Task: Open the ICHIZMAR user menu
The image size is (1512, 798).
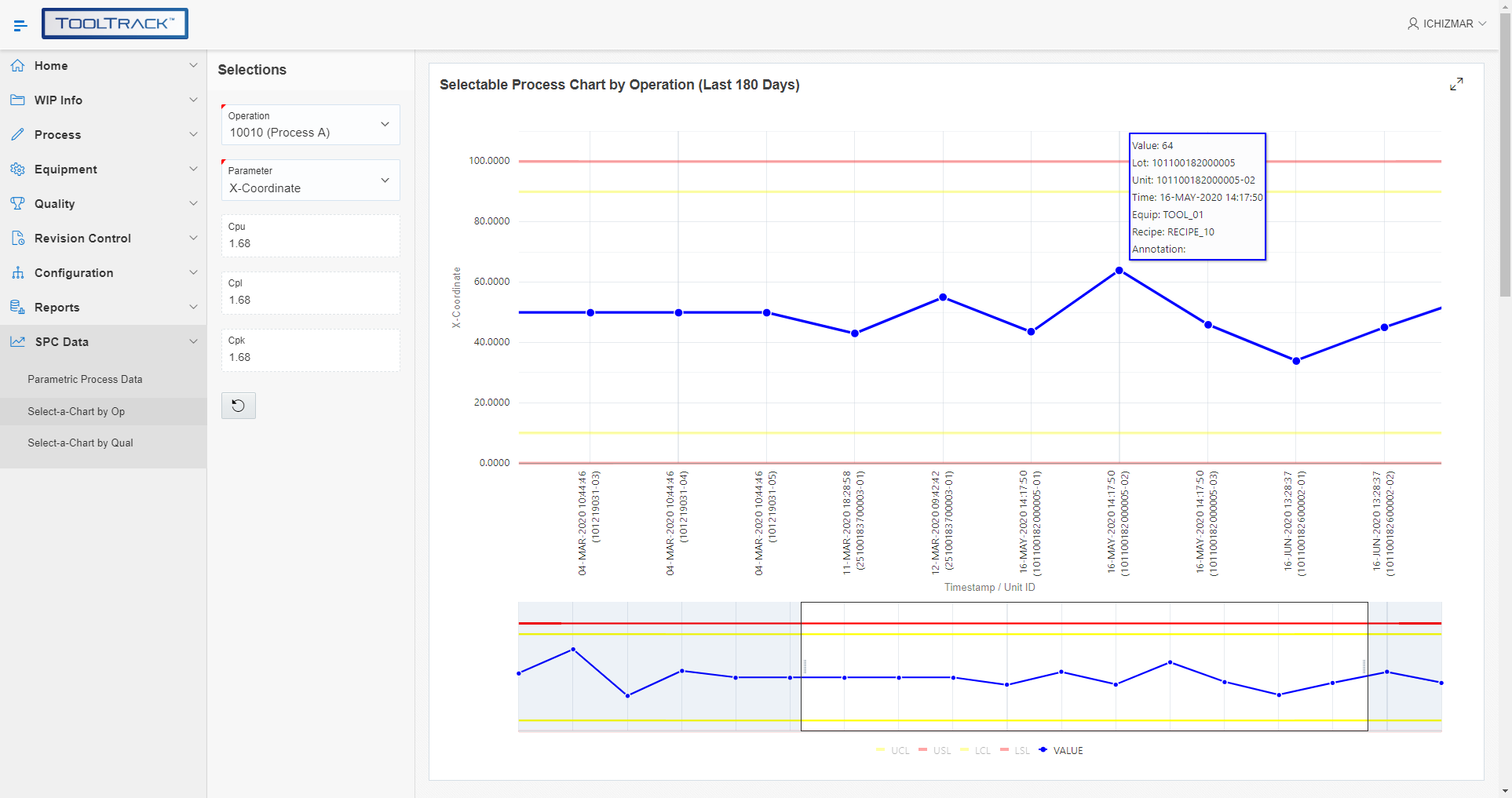Action: point(1447,24)
